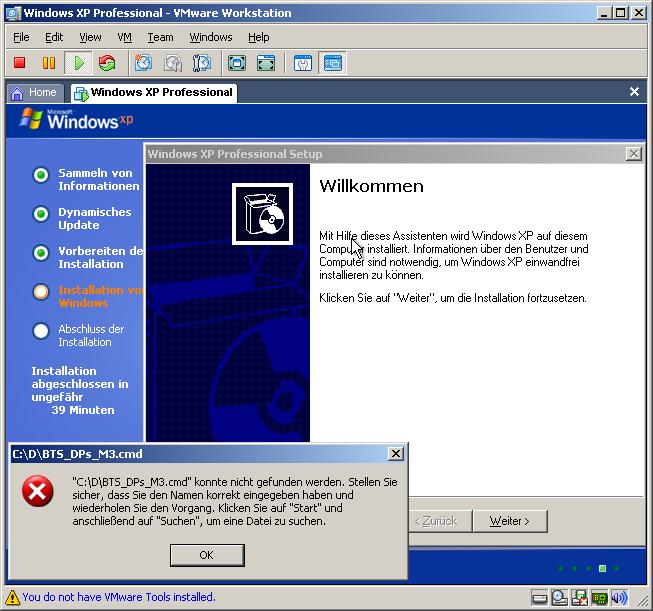Switch to full screen mode icon

point(237,63)
